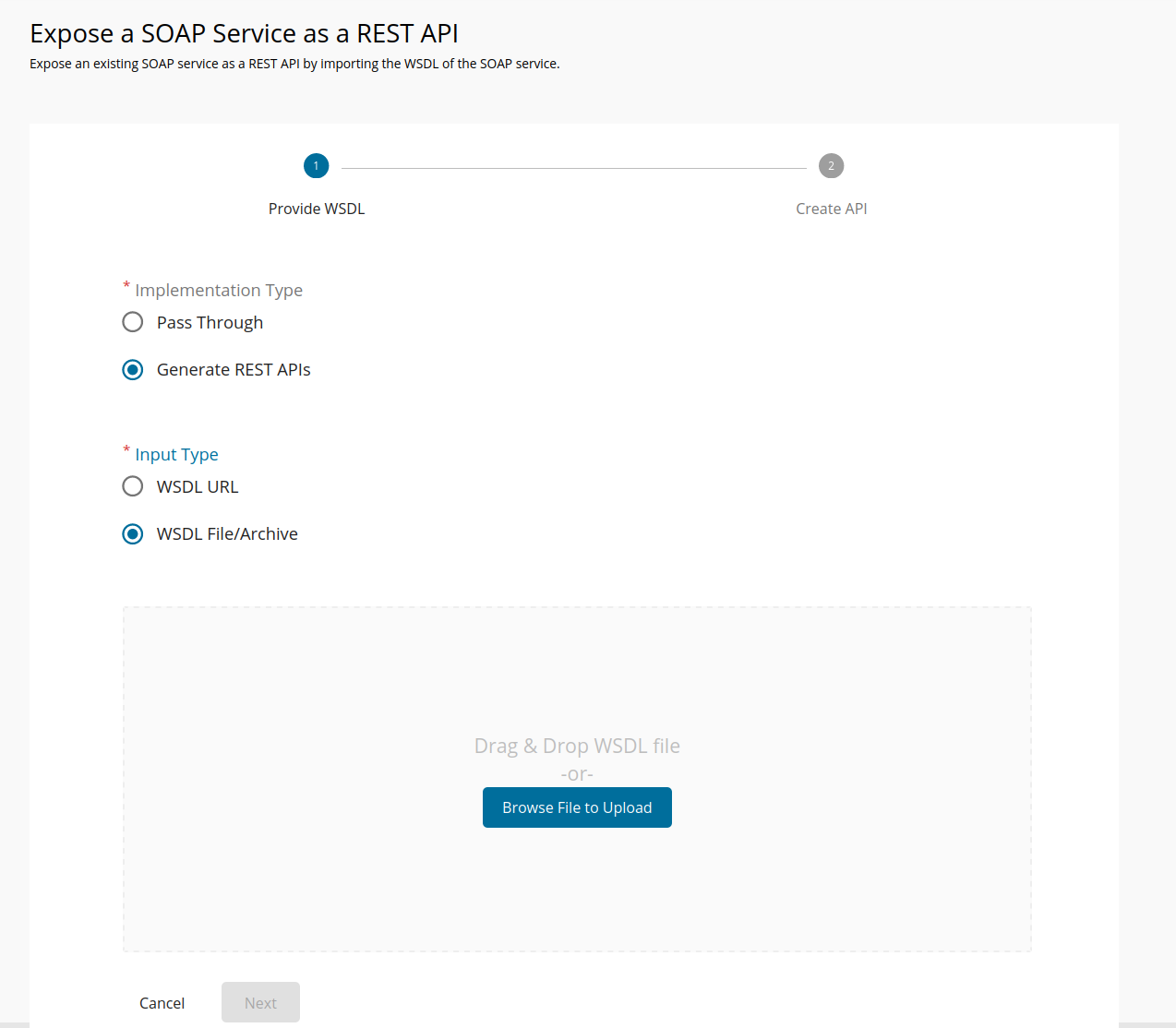The height and width of the screenshot is (1028, 1176).
Task: Choose WSDL URL as the input type
Action: [132, 485]
